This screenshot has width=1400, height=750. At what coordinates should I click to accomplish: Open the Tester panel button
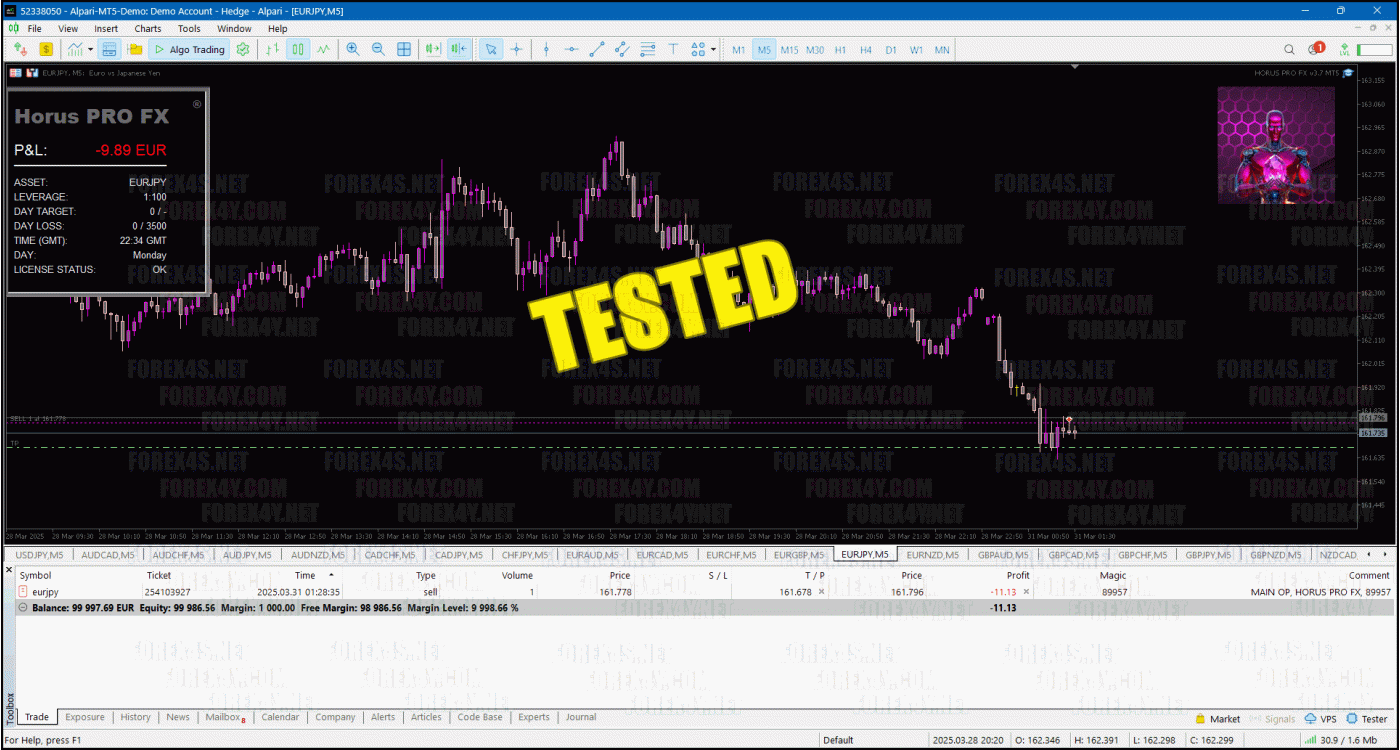pos(1366,719)
